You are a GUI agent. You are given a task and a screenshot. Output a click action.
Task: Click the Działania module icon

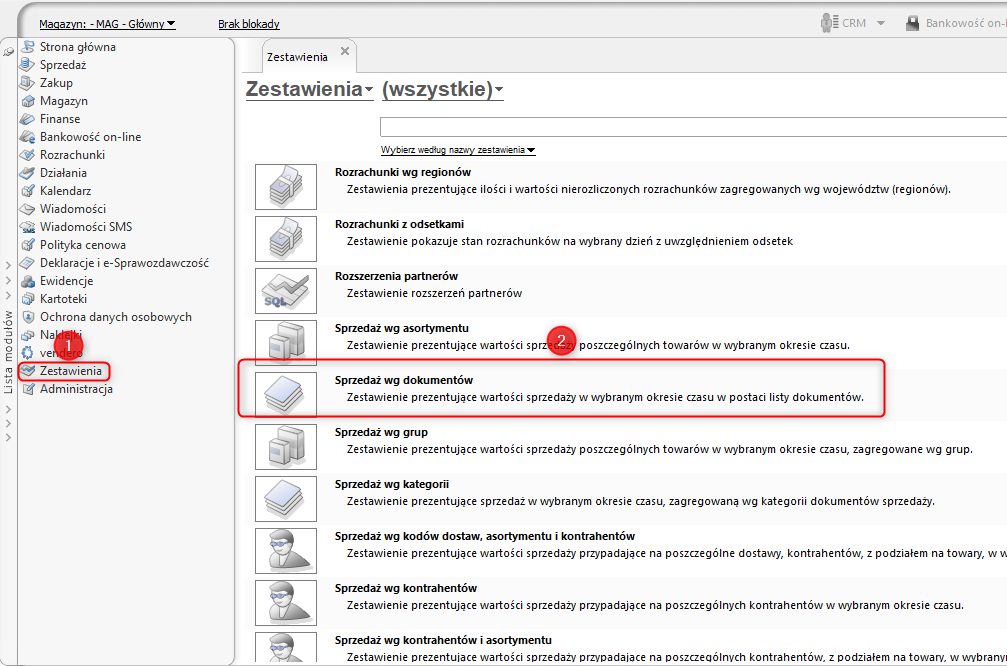coord(27,173)
